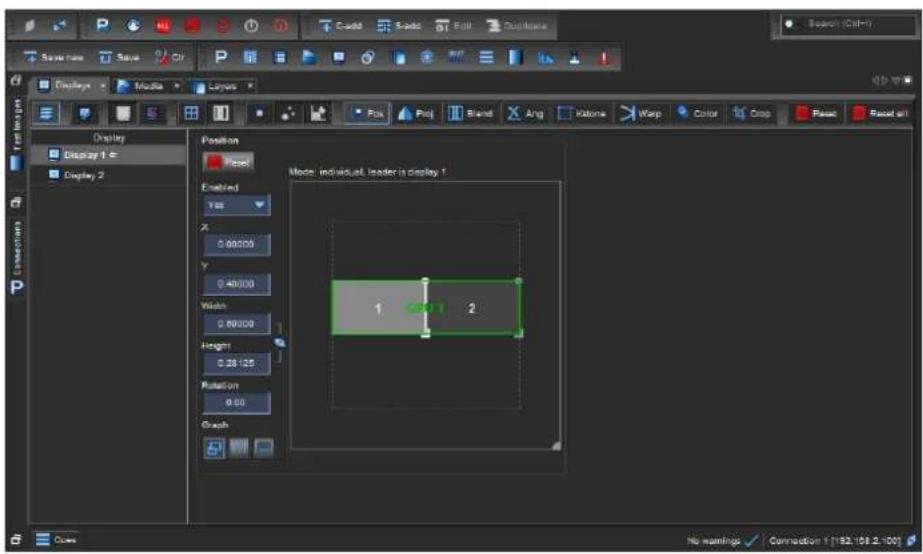Click the white P icon in top toolbar
The image size is (923, 554).
point(103,25)
